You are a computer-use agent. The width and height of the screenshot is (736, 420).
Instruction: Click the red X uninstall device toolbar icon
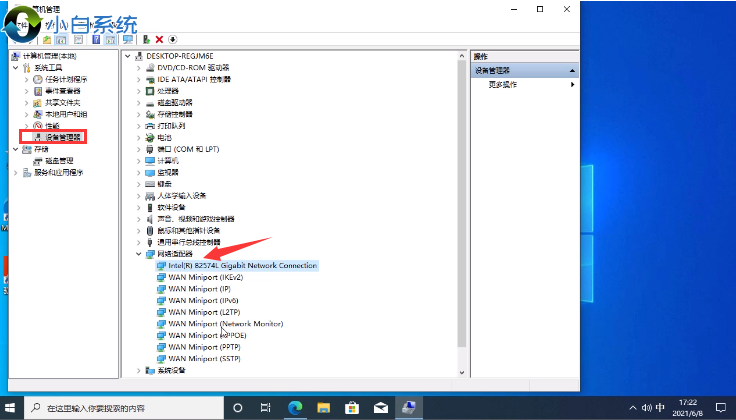point(159,39)
